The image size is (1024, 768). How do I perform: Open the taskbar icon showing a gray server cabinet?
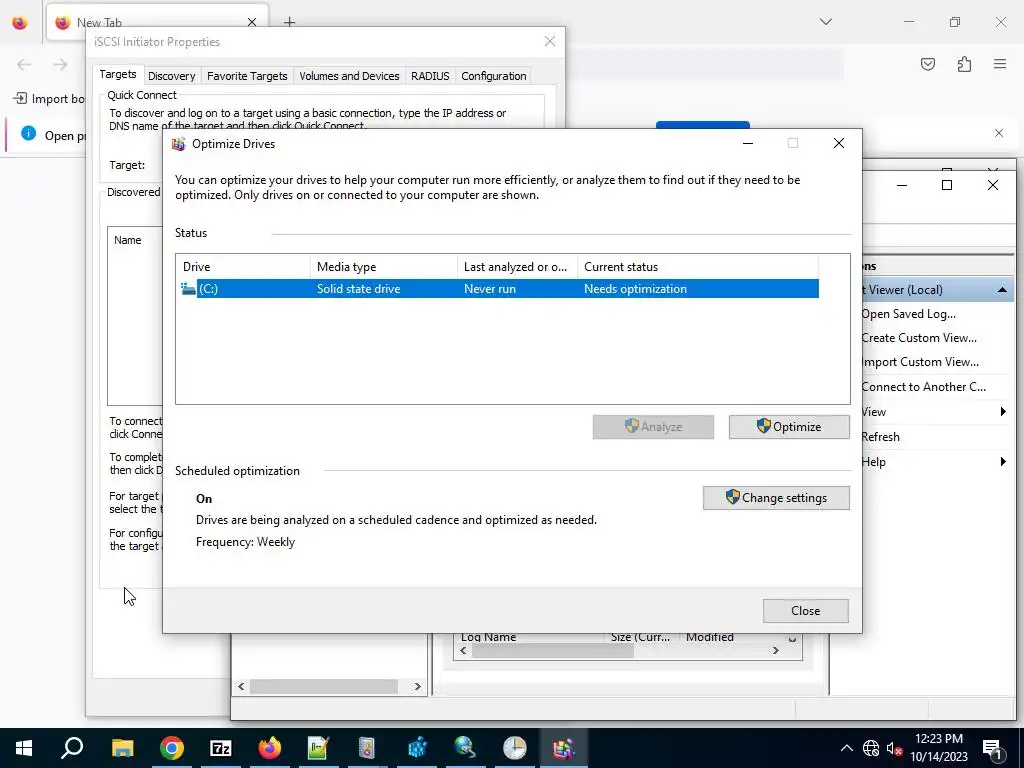pyautogui.click(x=367, y=748)
